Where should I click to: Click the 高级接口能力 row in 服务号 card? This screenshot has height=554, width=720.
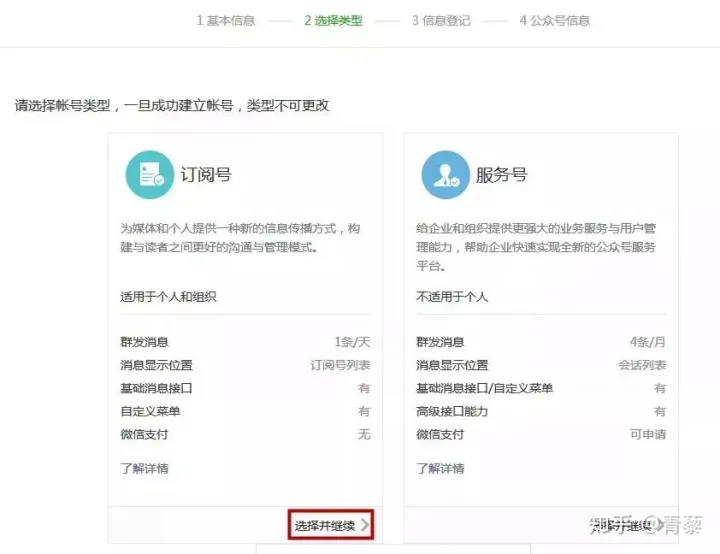tap(541, 411)
